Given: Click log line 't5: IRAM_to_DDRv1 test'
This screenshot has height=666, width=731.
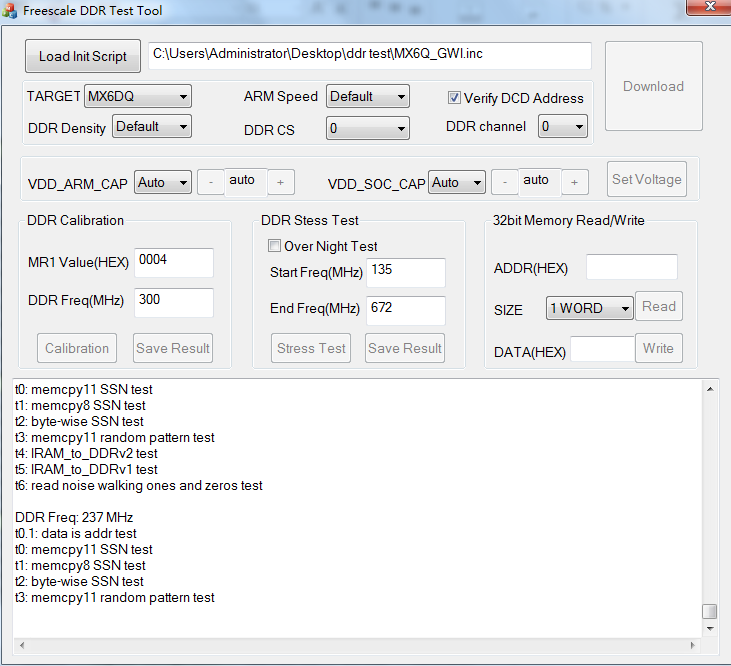Looking at the screenshot, I should pos(86,469).
